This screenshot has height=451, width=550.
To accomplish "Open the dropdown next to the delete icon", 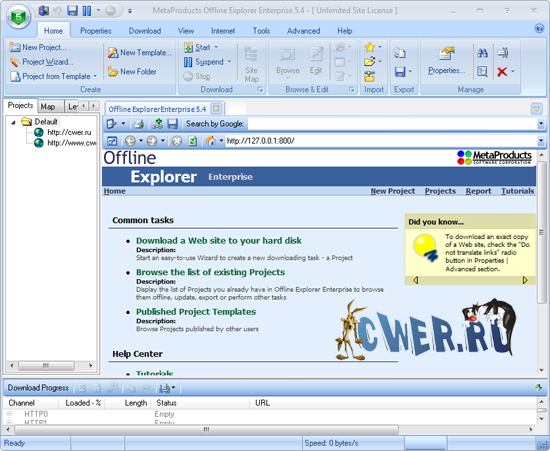I will click(x=513, y=72).
